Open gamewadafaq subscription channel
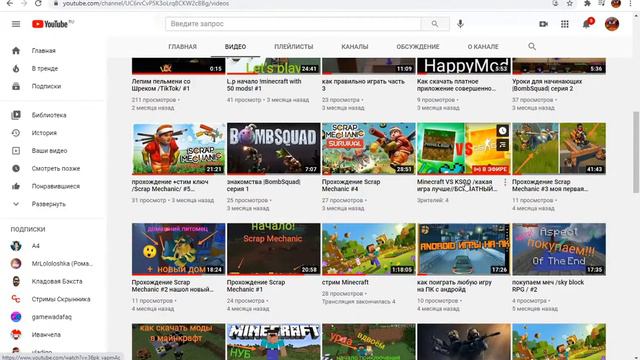The width and height of the screenshot is (640, 360). pos(53,317)
